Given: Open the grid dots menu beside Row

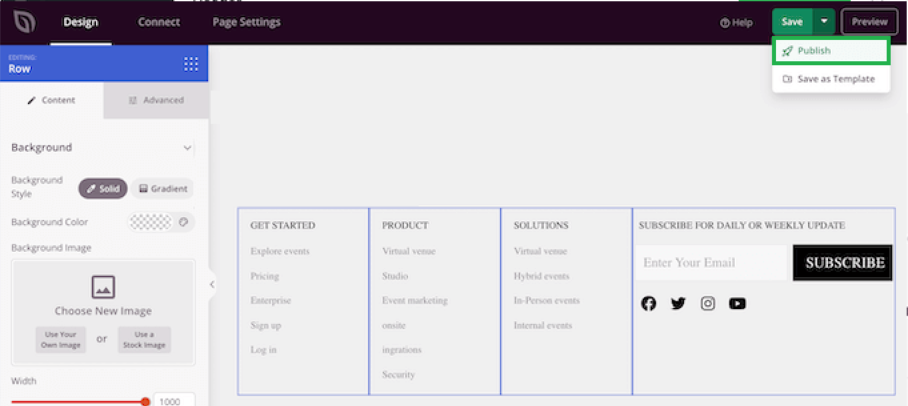Looking at the screenshot, I should (191, 64).
